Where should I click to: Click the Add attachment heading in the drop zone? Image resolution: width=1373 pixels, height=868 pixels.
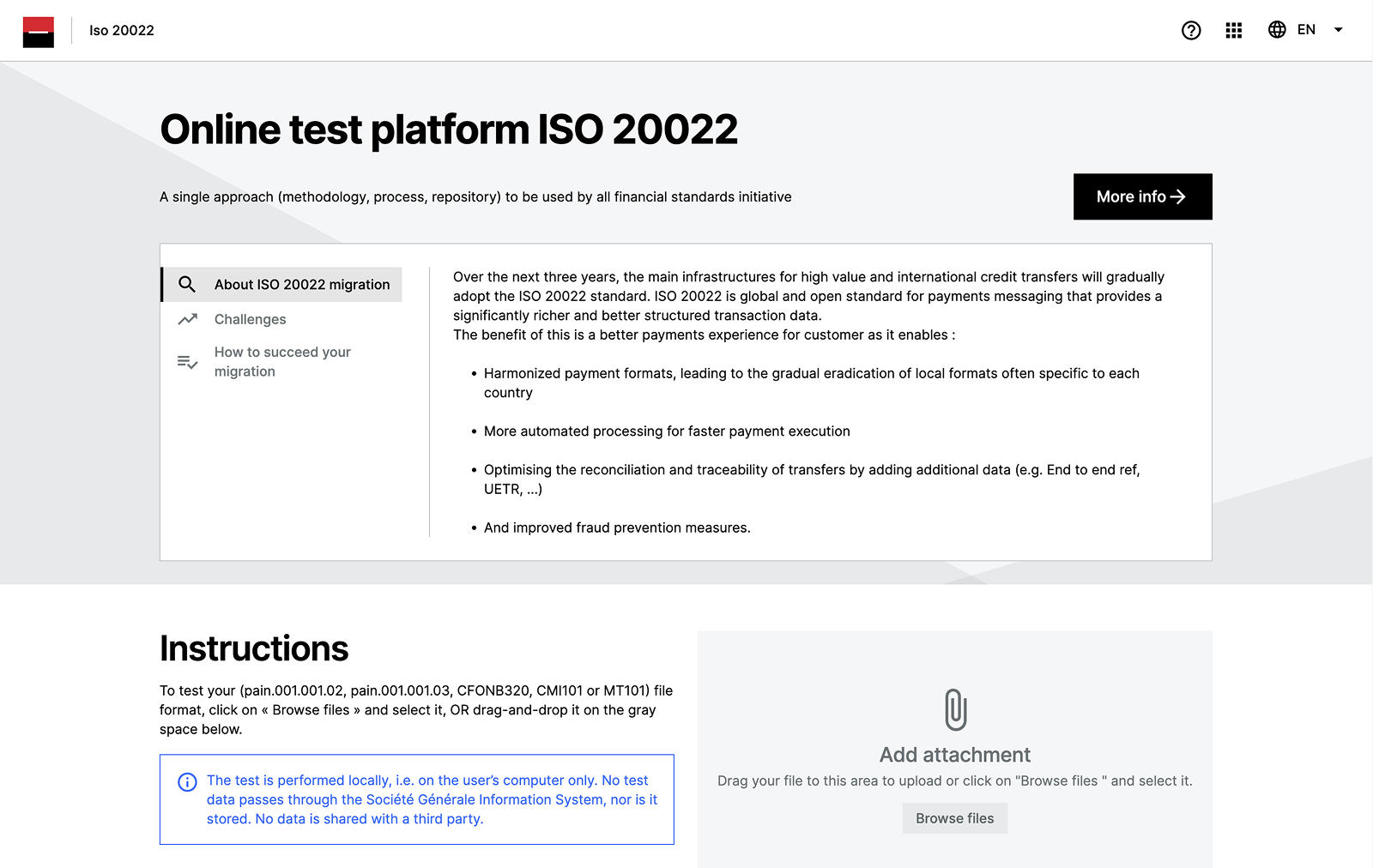click(x=954, y=755)
